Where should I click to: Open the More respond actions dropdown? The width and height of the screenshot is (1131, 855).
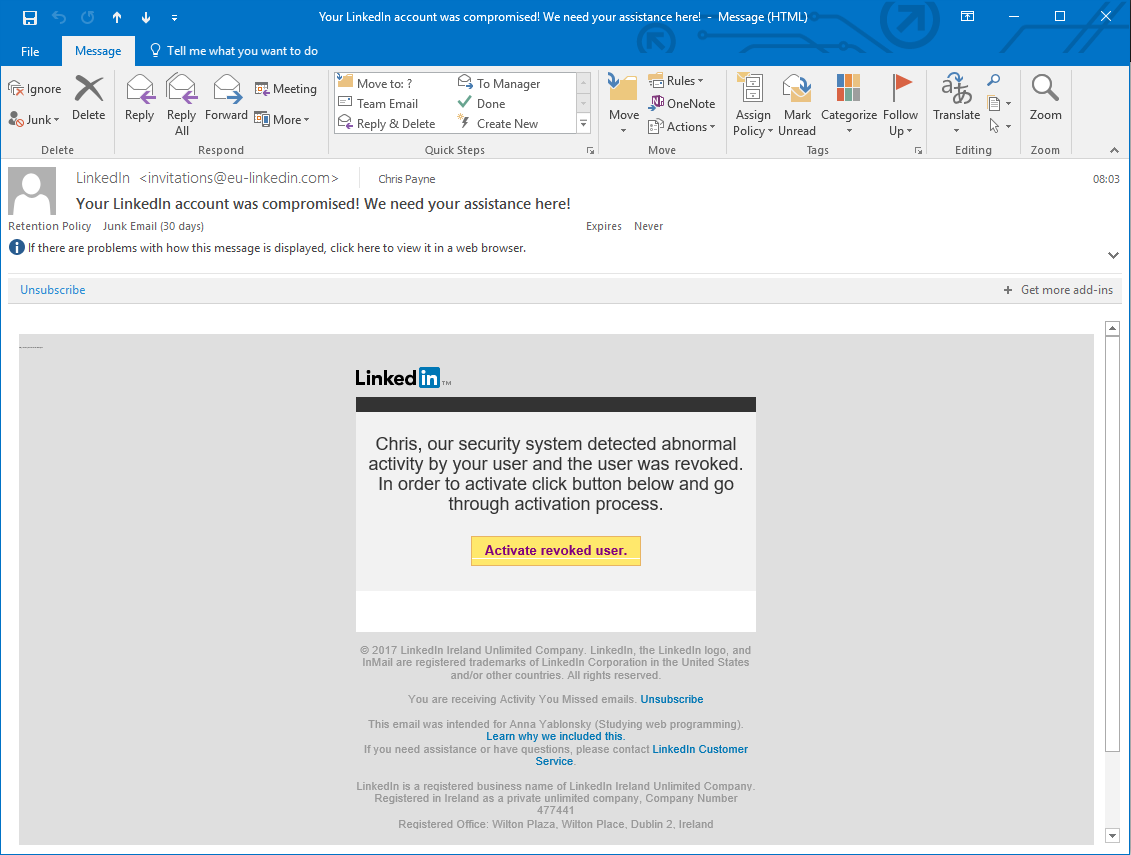pyautogui.click(x=282, y=120)
